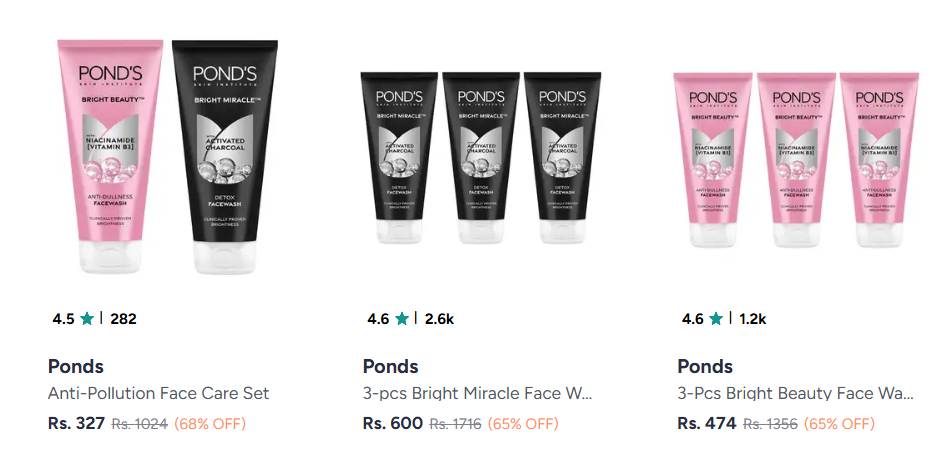Screen dimensions: 952x462
Task: Open Anti-Pollution Face Care Set product
Action: [x=158, y=393]
